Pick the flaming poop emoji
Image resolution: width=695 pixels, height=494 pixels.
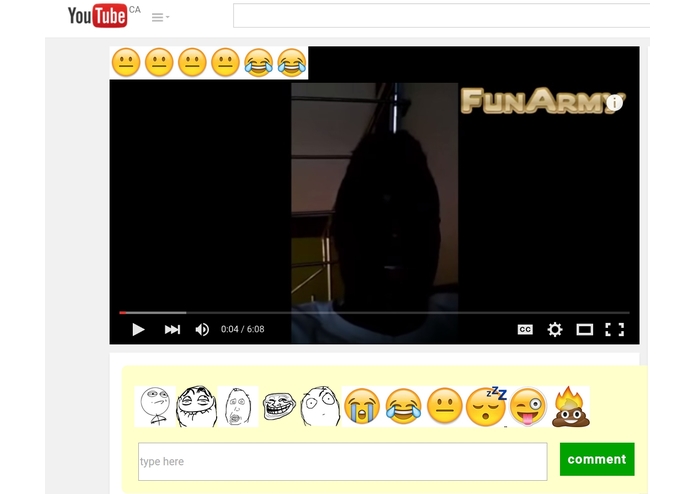click(570, 406)
